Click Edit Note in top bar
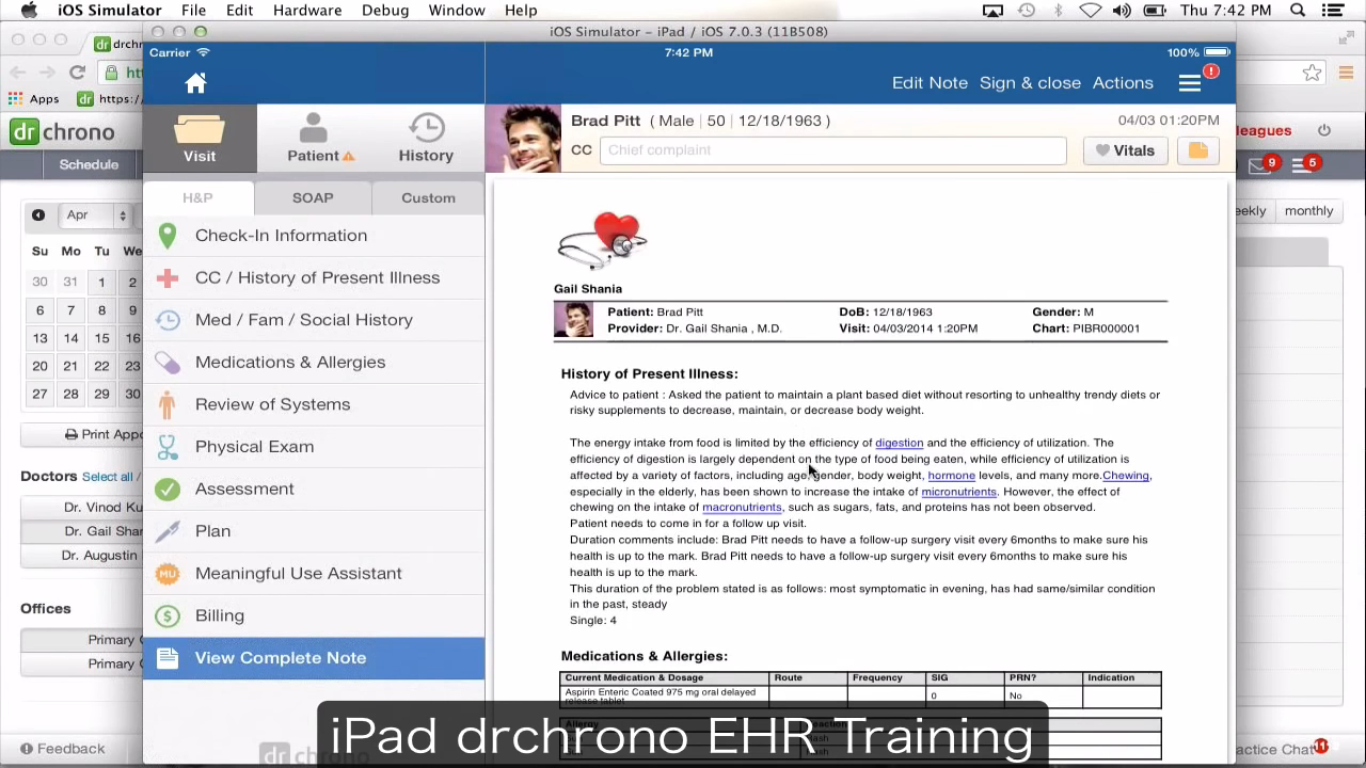1366x768 pixels. [930, 83]
